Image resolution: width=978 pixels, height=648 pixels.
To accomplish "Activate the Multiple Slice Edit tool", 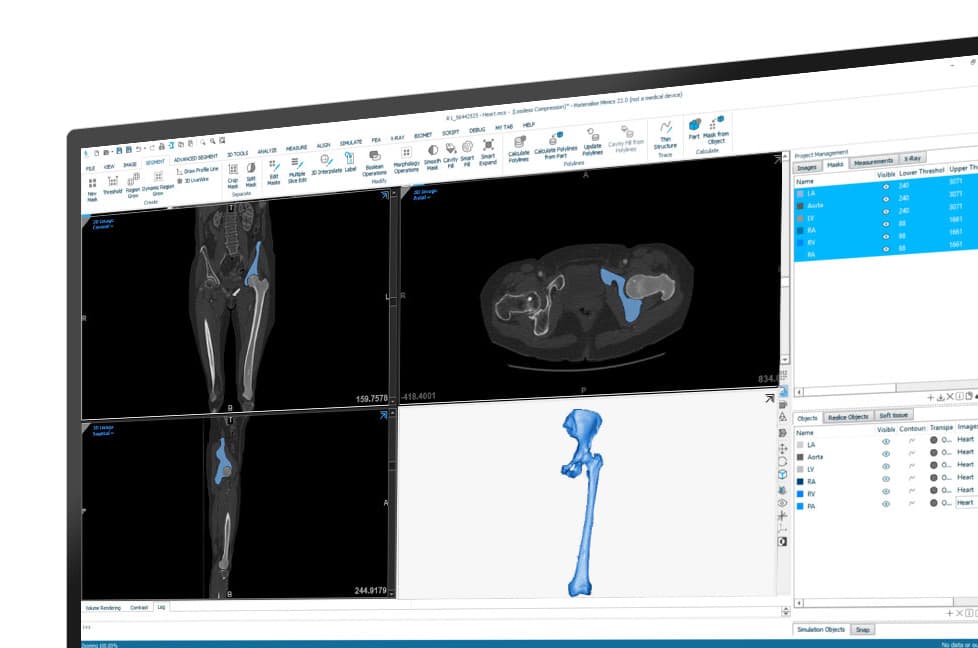I will coord(297,170).
